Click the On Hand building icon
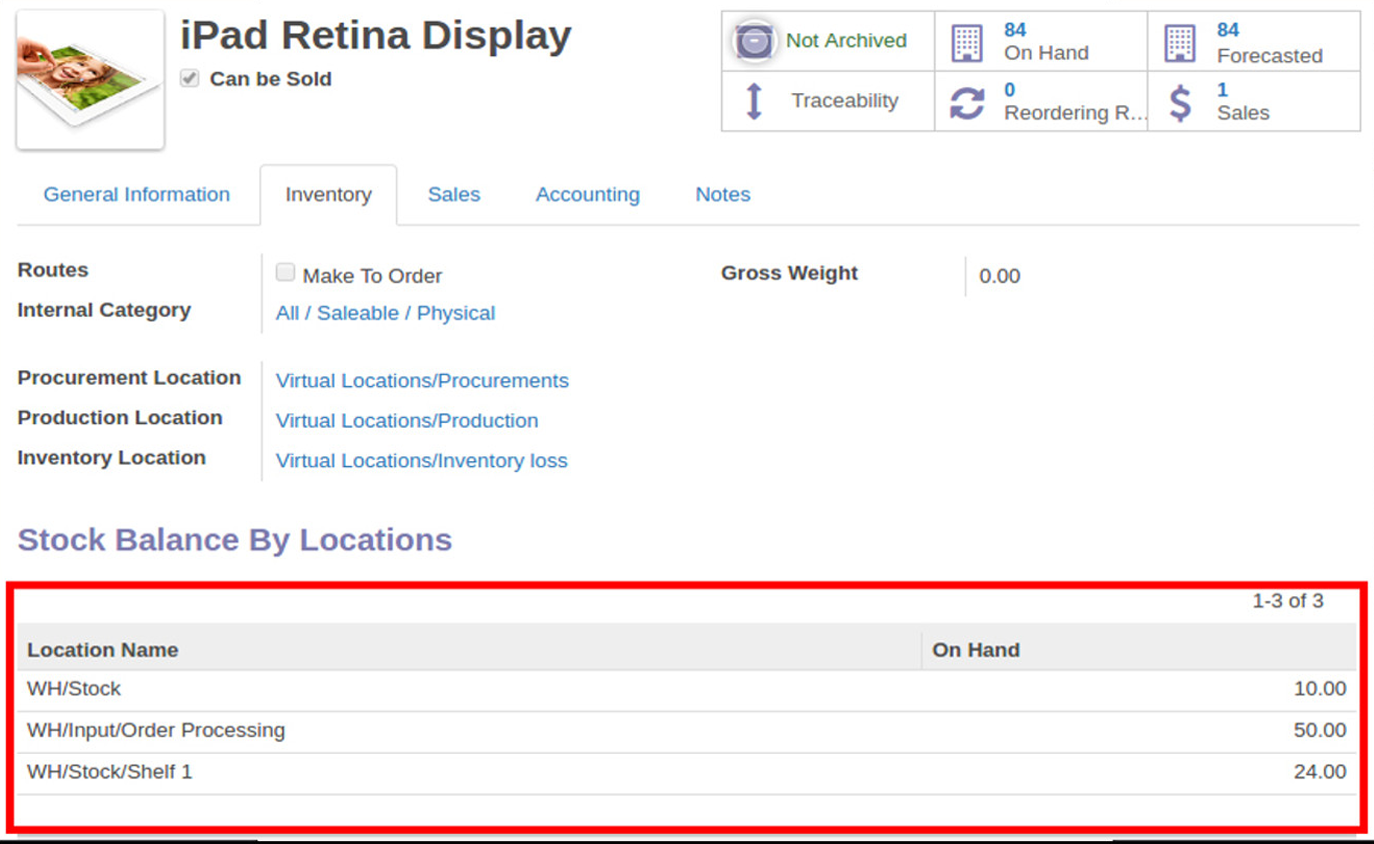The width and height of the screenshot is (1374, 844). (x=967, y=42)
